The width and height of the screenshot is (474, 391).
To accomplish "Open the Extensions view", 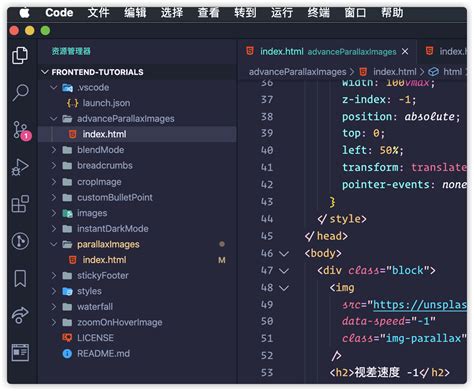I will (x=20, y=204).
